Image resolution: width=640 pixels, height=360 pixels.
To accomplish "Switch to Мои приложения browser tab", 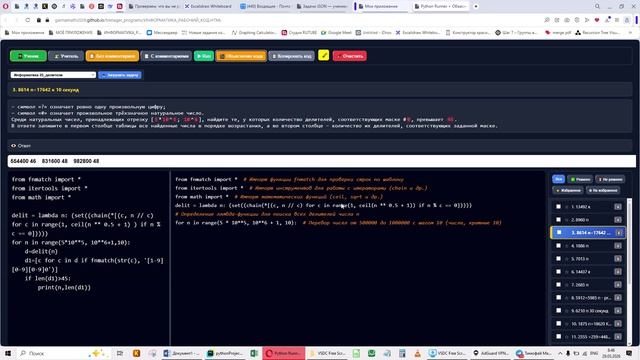I will pyautogui.click(x=382, y=7).
